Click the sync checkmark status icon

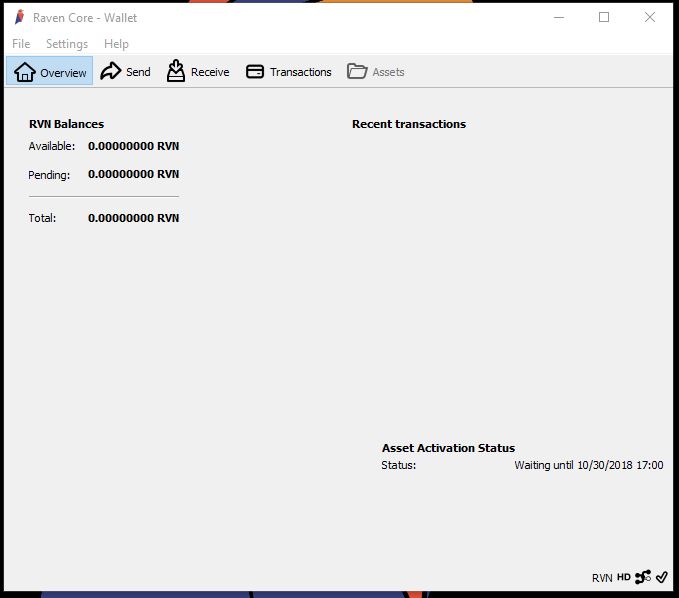tap(661, 577)
